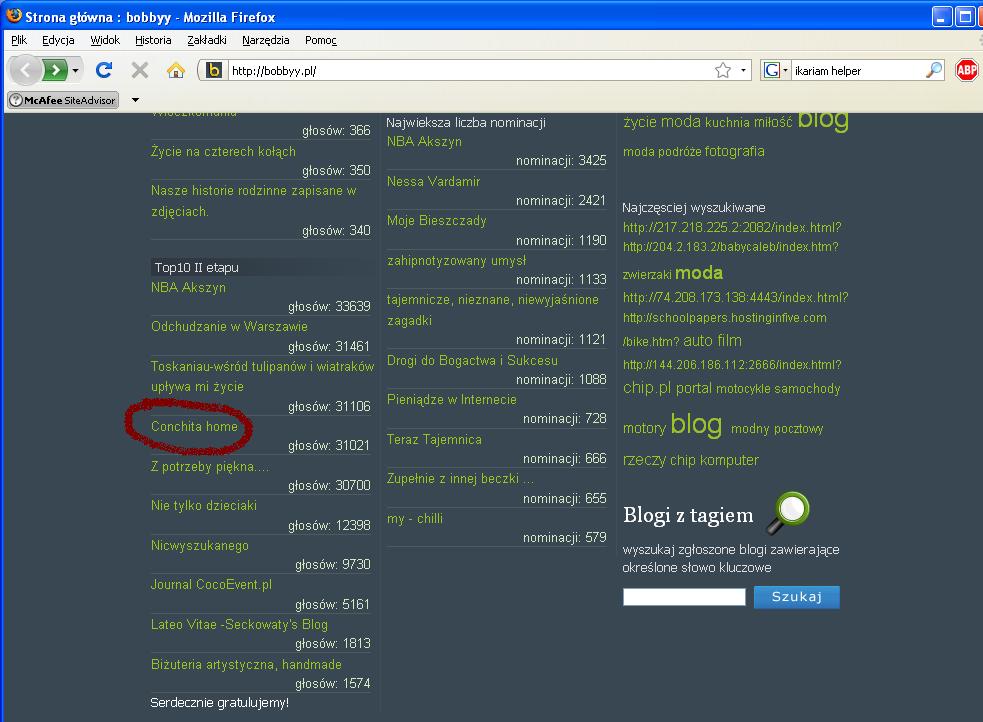
Task: Click the McAfee SiteAdvisor button
Action: [x=63, y=100]
